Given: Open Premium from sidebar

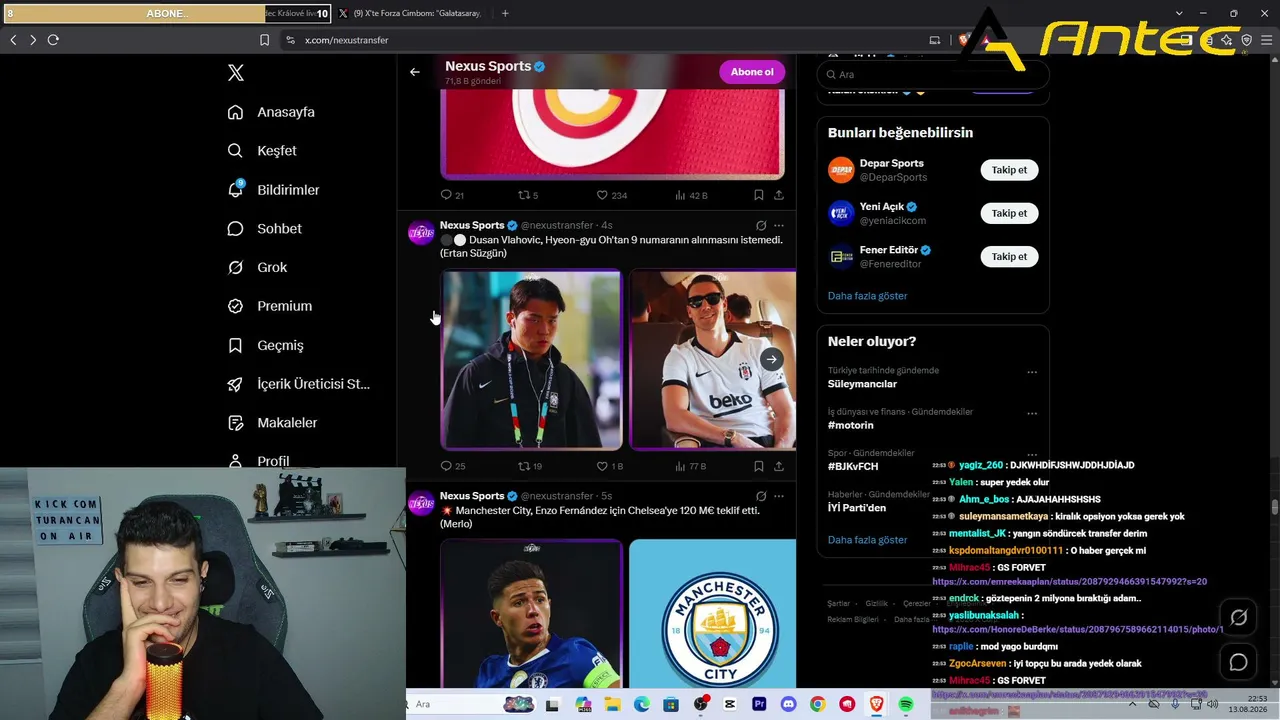Looking at the screenshot, I should pyautogui.click(x=270, y=306).
